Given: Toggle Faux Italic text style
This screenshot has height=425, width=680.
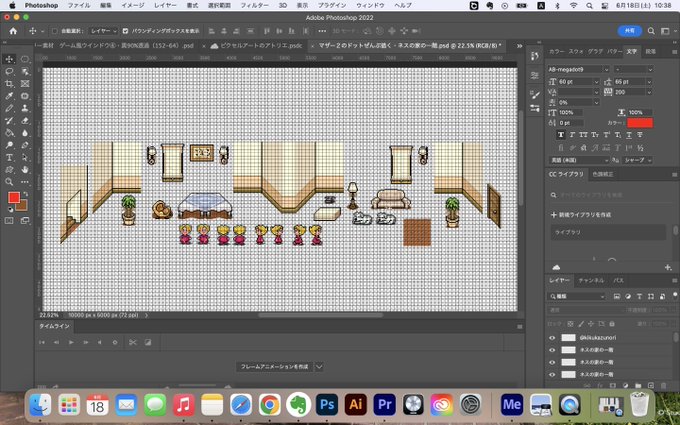Looking at the screenshot, I should pos(572,135).
